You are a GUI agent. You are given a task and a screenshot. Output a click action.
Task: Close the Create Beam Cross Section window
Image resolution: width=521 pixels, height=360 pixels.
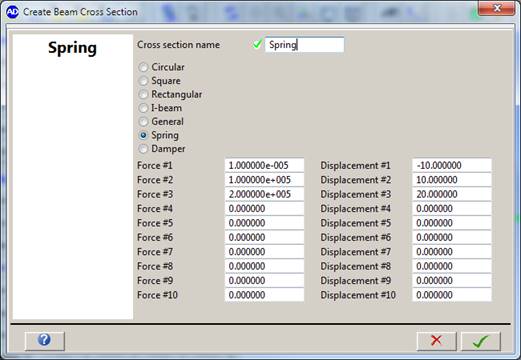coord(497,8)
